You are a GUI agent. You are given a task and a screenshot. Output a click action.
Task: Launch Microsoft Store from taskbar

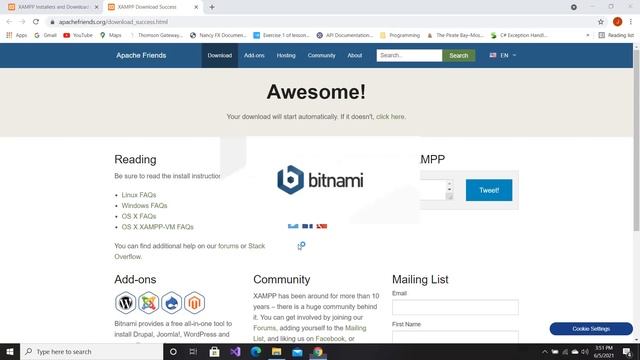[214, 351]
